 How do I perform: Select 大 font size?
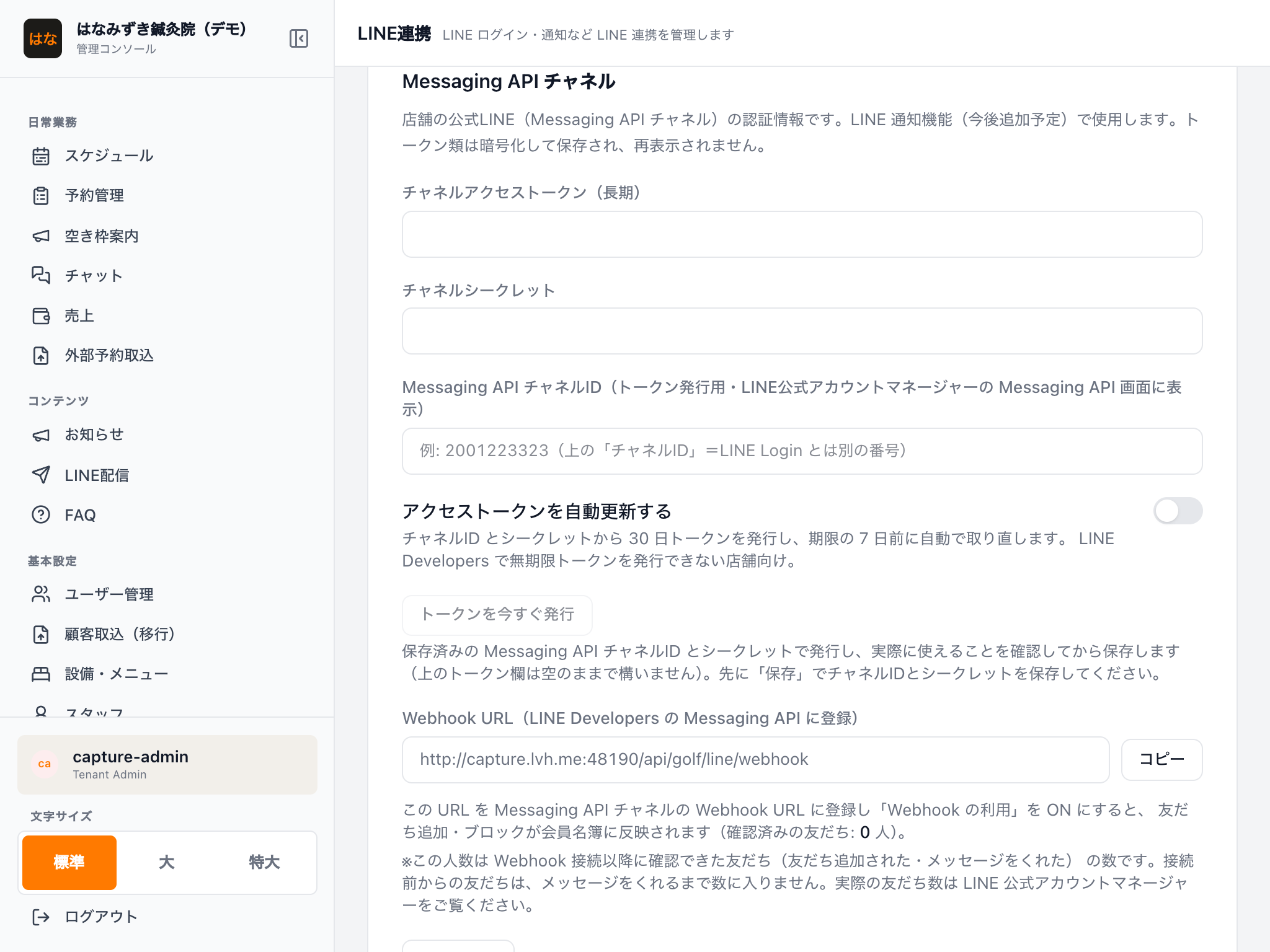pyautogui.click(x=167, y=862)
